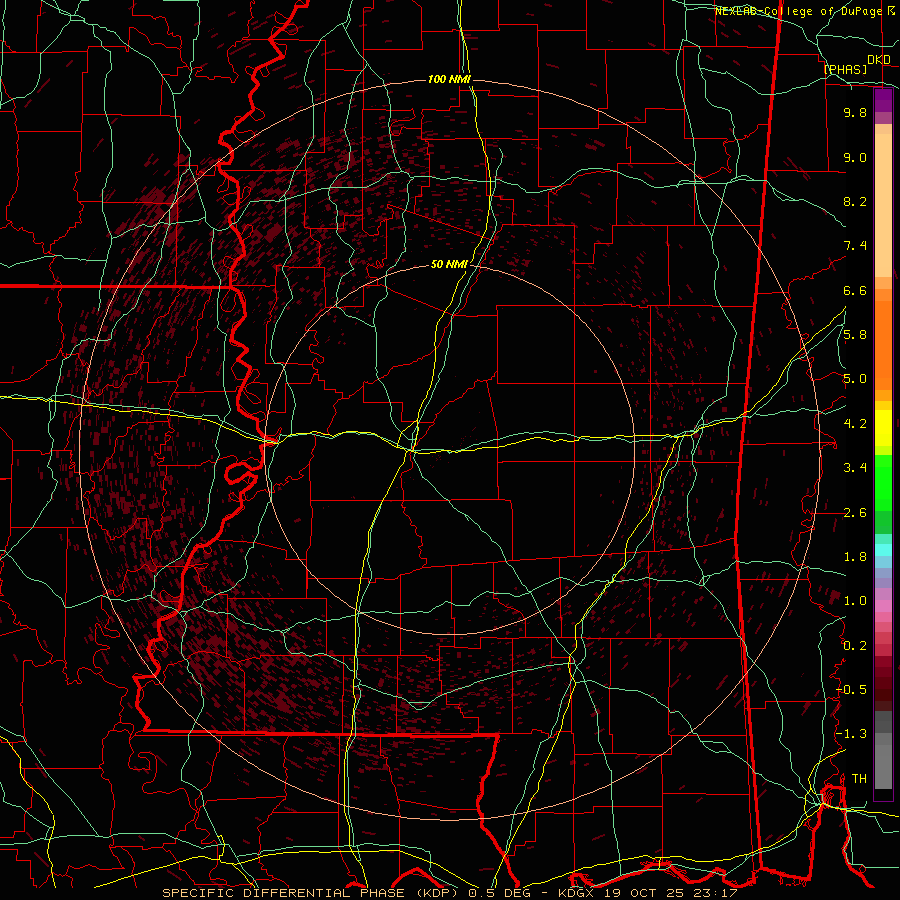Viewport: 900px width, 900px height.
Task: Click the -0.5 value on the scale
Action: tap(852, 690)
